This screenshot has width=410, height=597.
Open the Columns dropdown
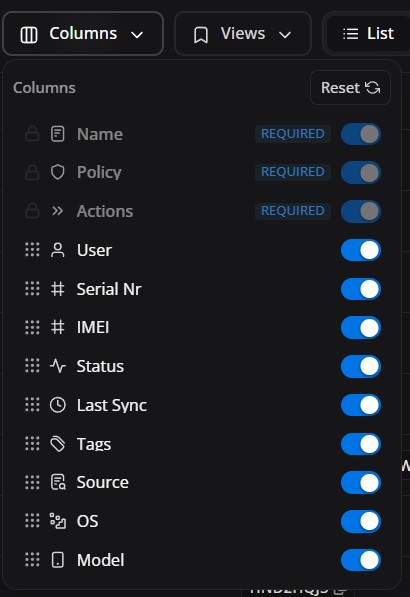tap(83, 34)
